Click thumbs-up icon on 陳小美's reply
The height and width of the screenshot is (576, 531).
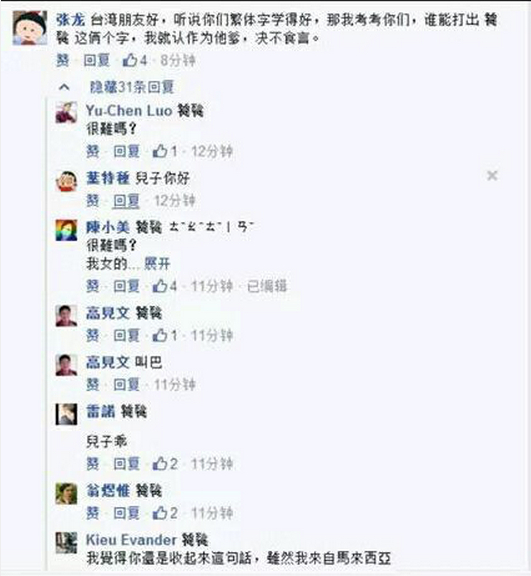tap(160, 286)
